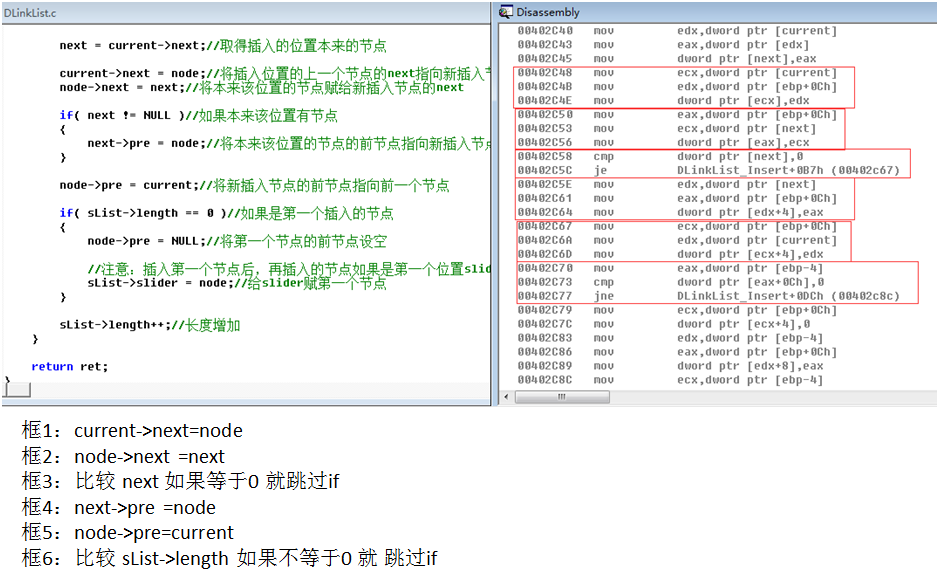Select disassembly address 00402C48

[x=545, y=73]
